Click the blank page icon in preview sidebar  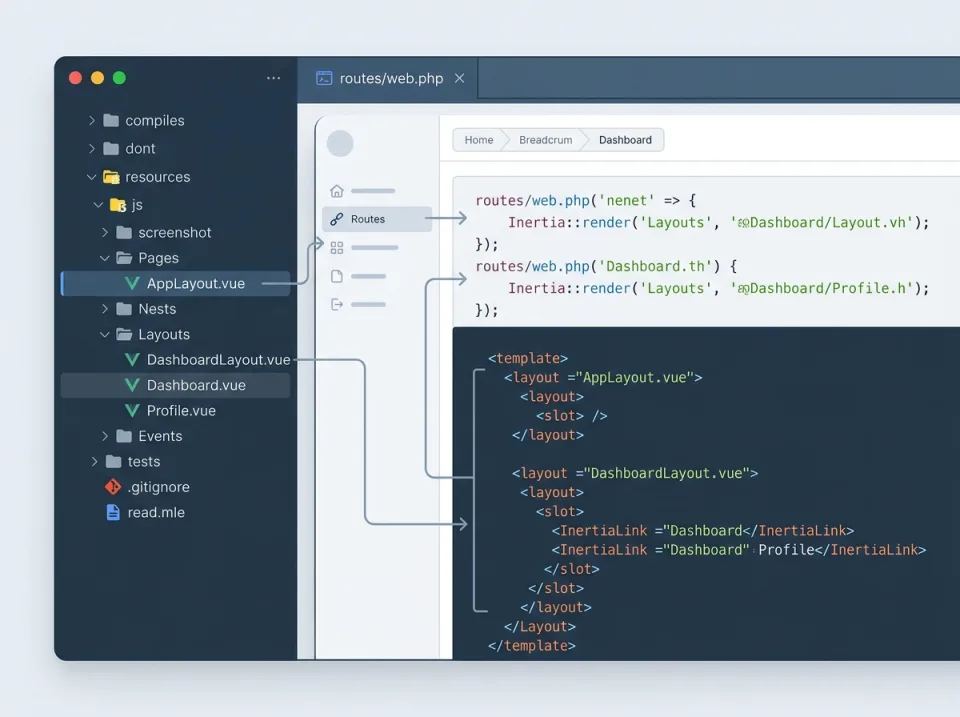337,275
